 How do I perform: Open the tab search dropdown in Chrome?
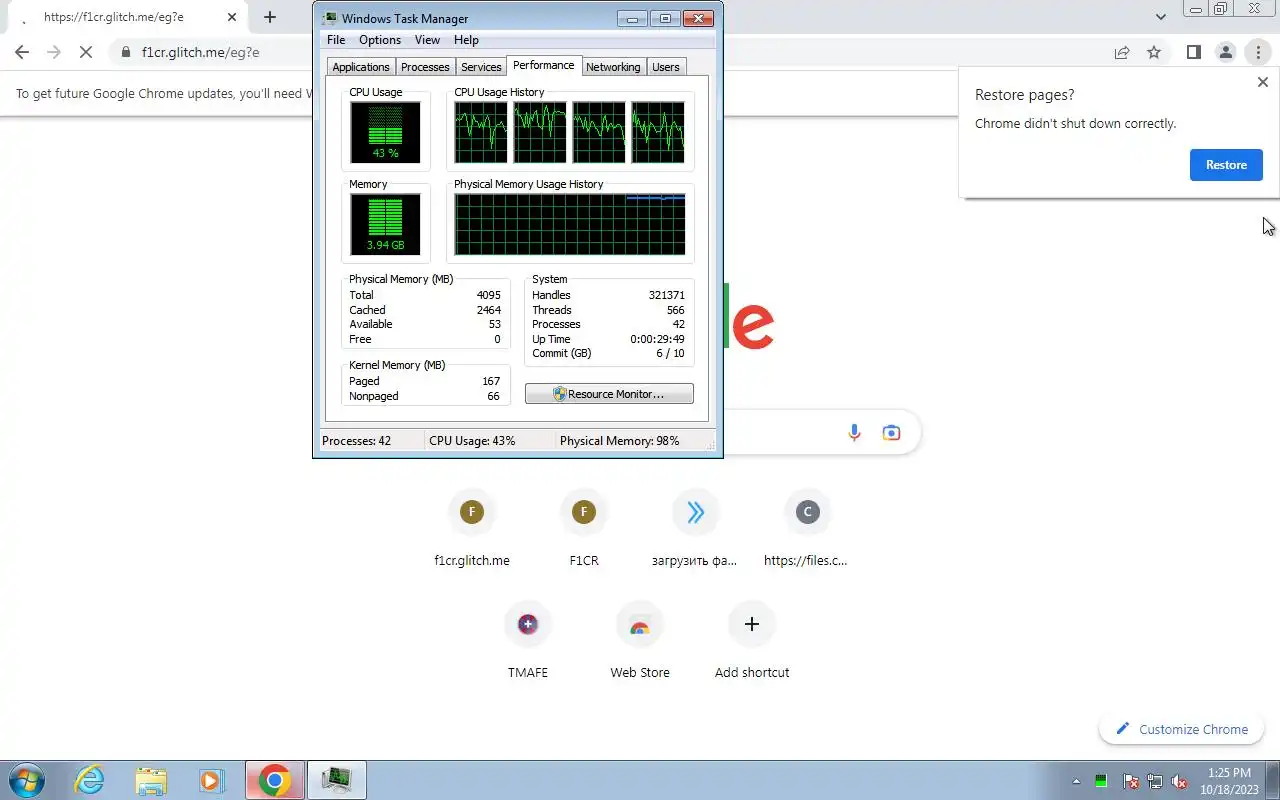tap(1160, 17)
